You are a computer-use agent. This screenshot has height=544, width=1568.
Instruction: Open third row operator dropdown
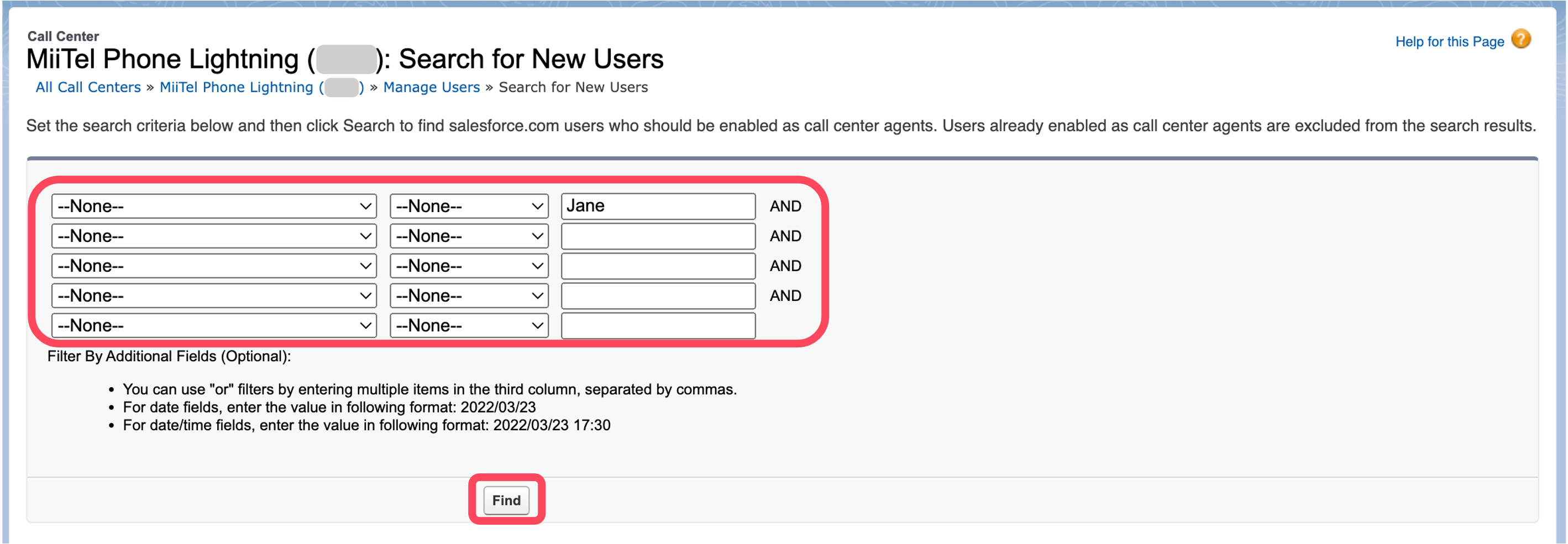click(x=469, y=266)
